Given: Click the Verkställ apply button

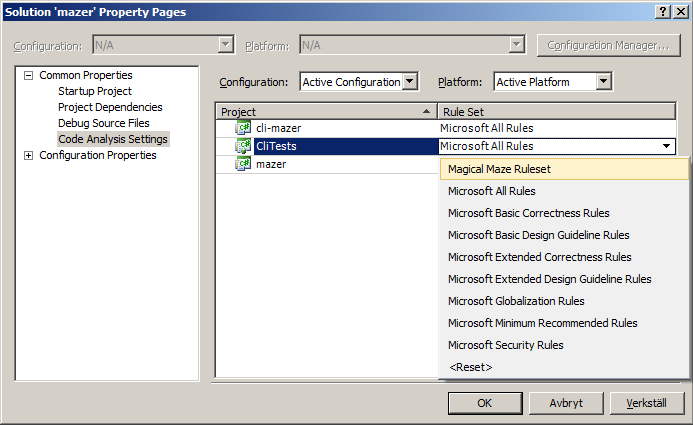Looking at the screenshot, I should (647, 403).
